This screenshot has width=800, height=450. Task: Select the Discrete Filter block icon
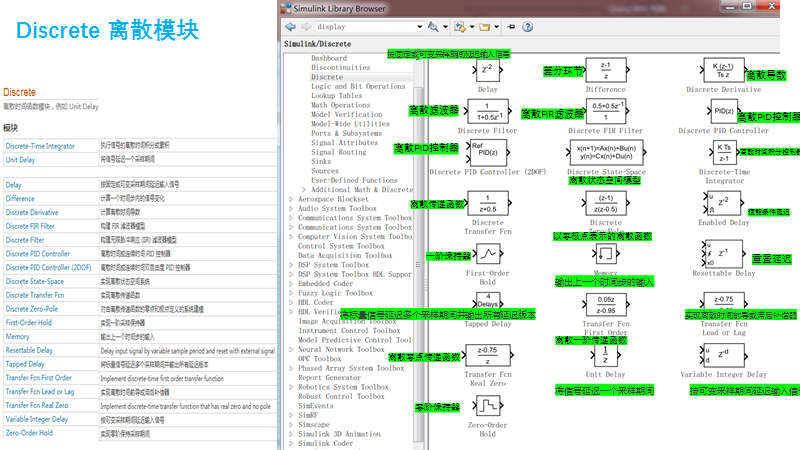[x=488, y=111]
